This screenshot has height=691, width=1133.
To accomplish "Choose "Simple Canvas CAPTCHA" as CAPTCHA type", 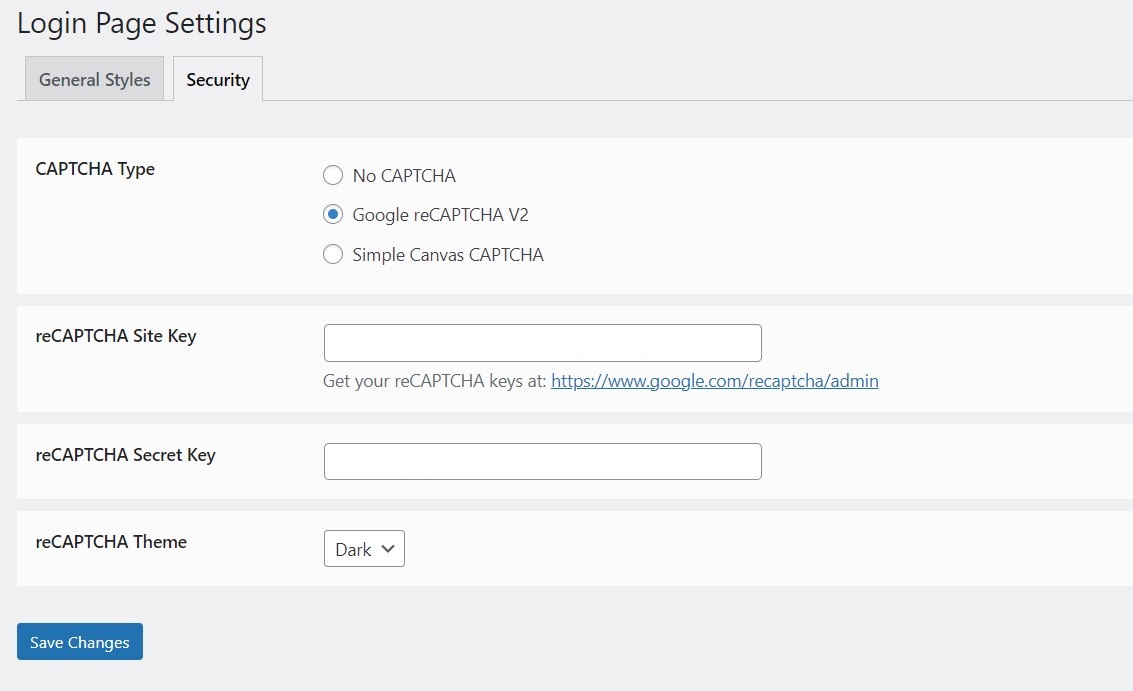I will 333,254.
